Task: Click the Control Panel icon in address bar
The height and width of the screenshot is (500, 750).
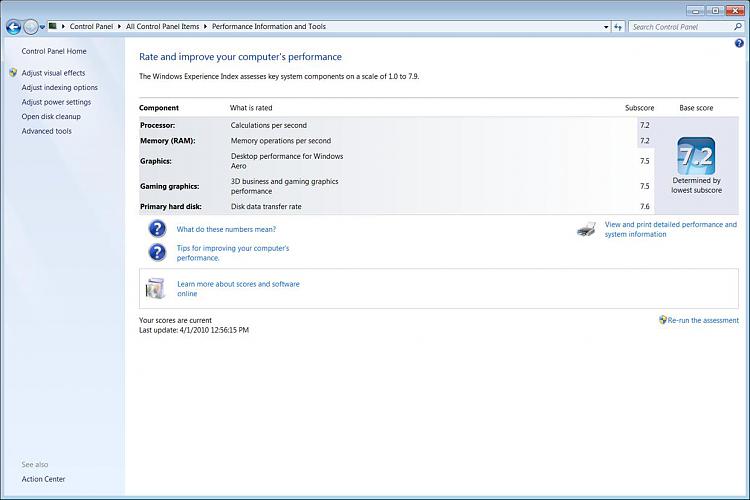Action: click(53, 26)
